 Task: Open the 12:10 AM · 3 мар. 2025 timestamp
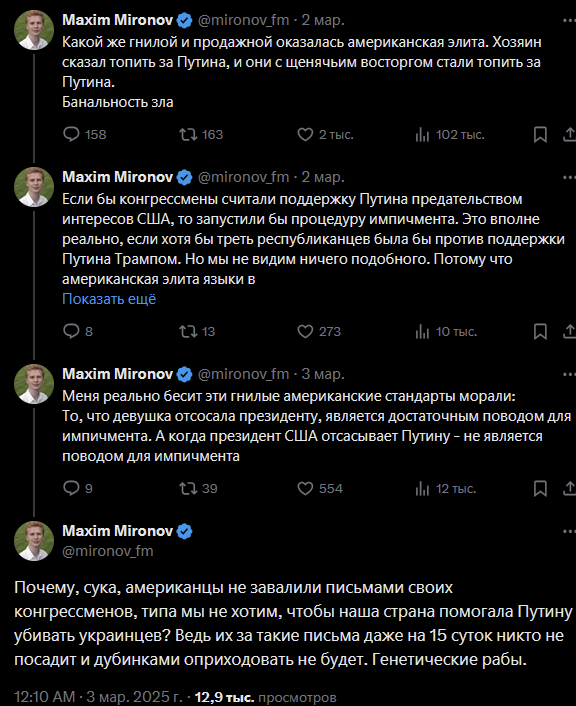98,697
